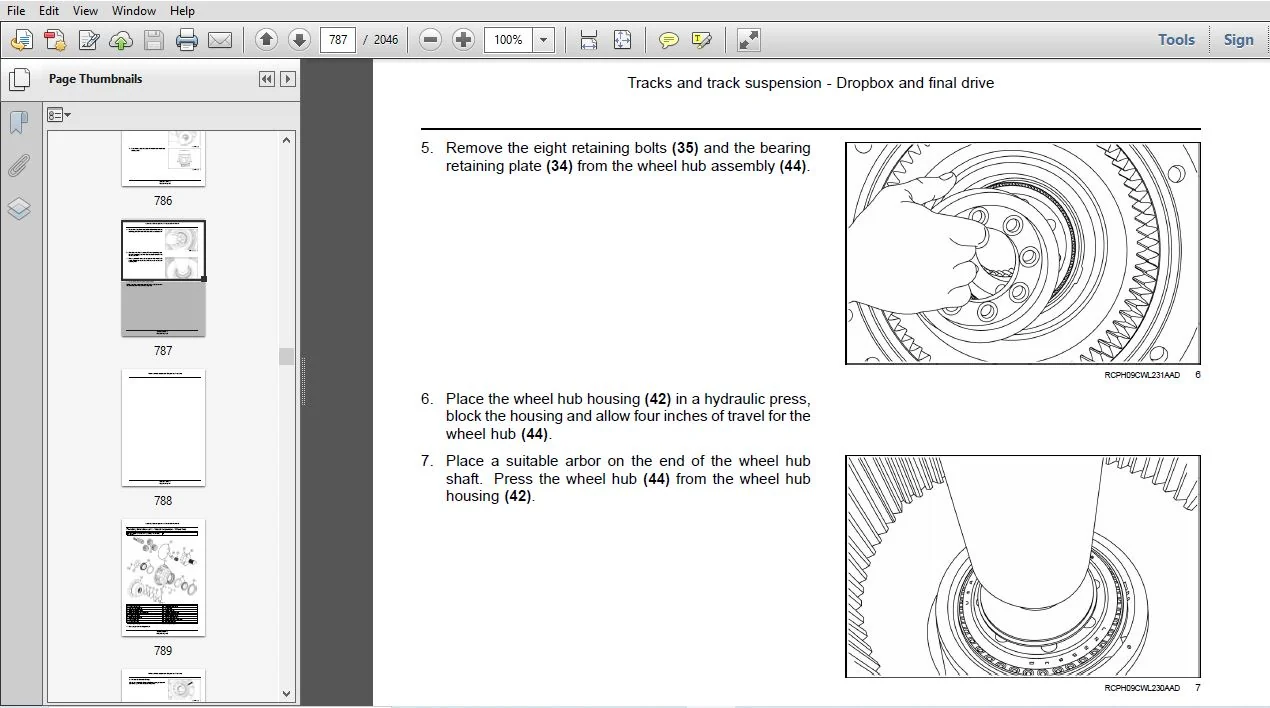
Task: Click the panel expand right-arrow button
Action: (x=288, y=79)
